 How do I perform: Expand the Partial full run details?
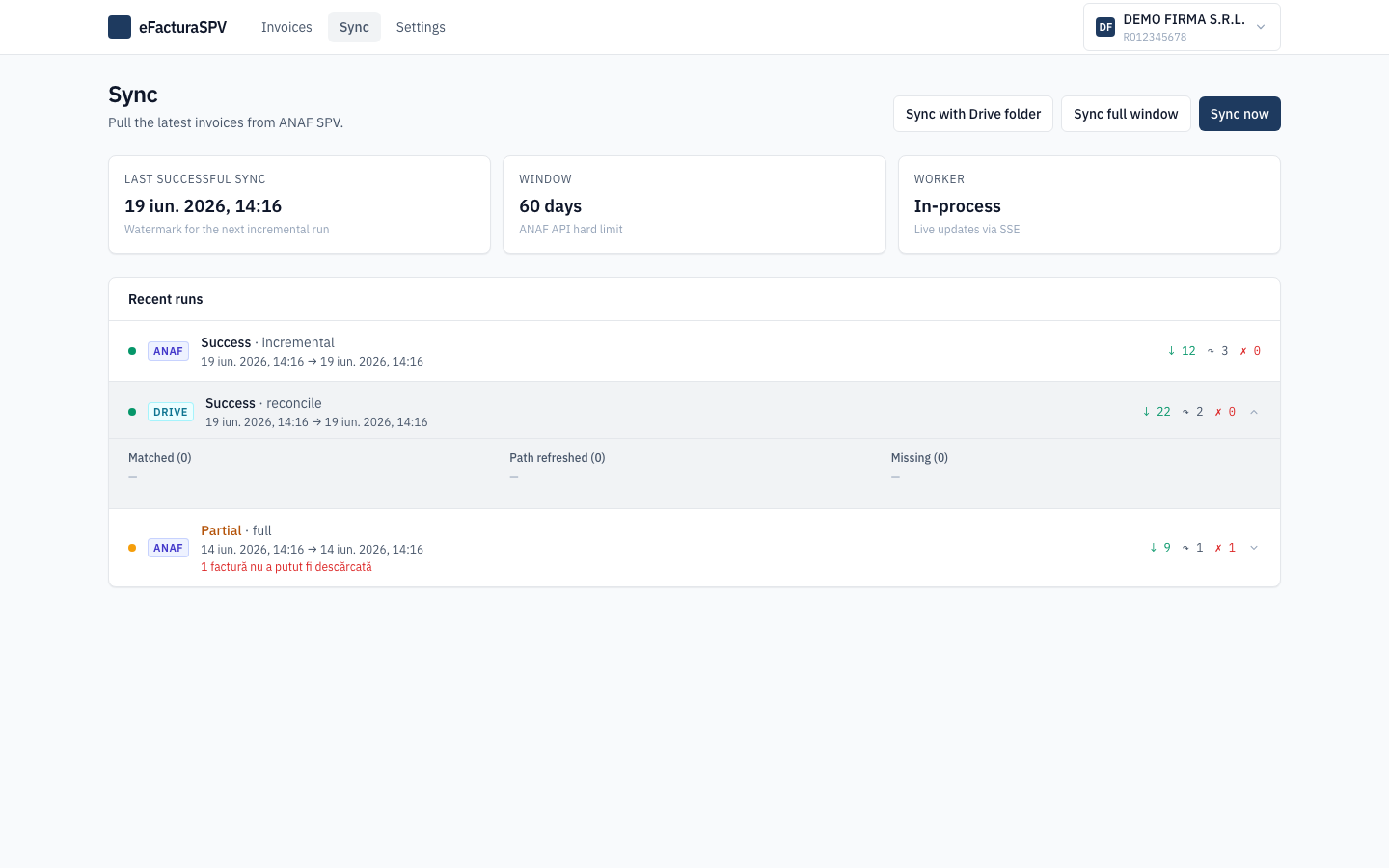point(1254,548)
